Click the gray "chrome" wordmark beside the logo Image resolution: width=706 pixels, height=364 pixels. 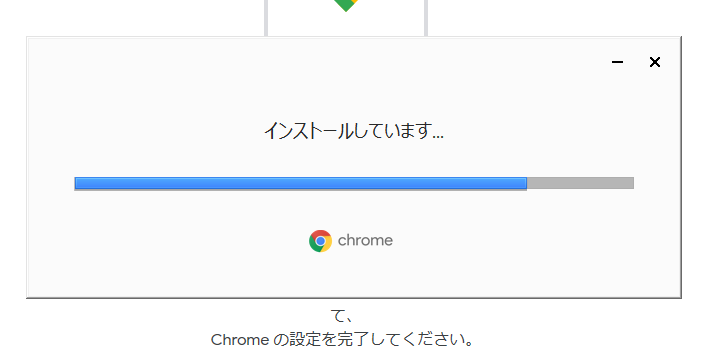coord(365,241)
